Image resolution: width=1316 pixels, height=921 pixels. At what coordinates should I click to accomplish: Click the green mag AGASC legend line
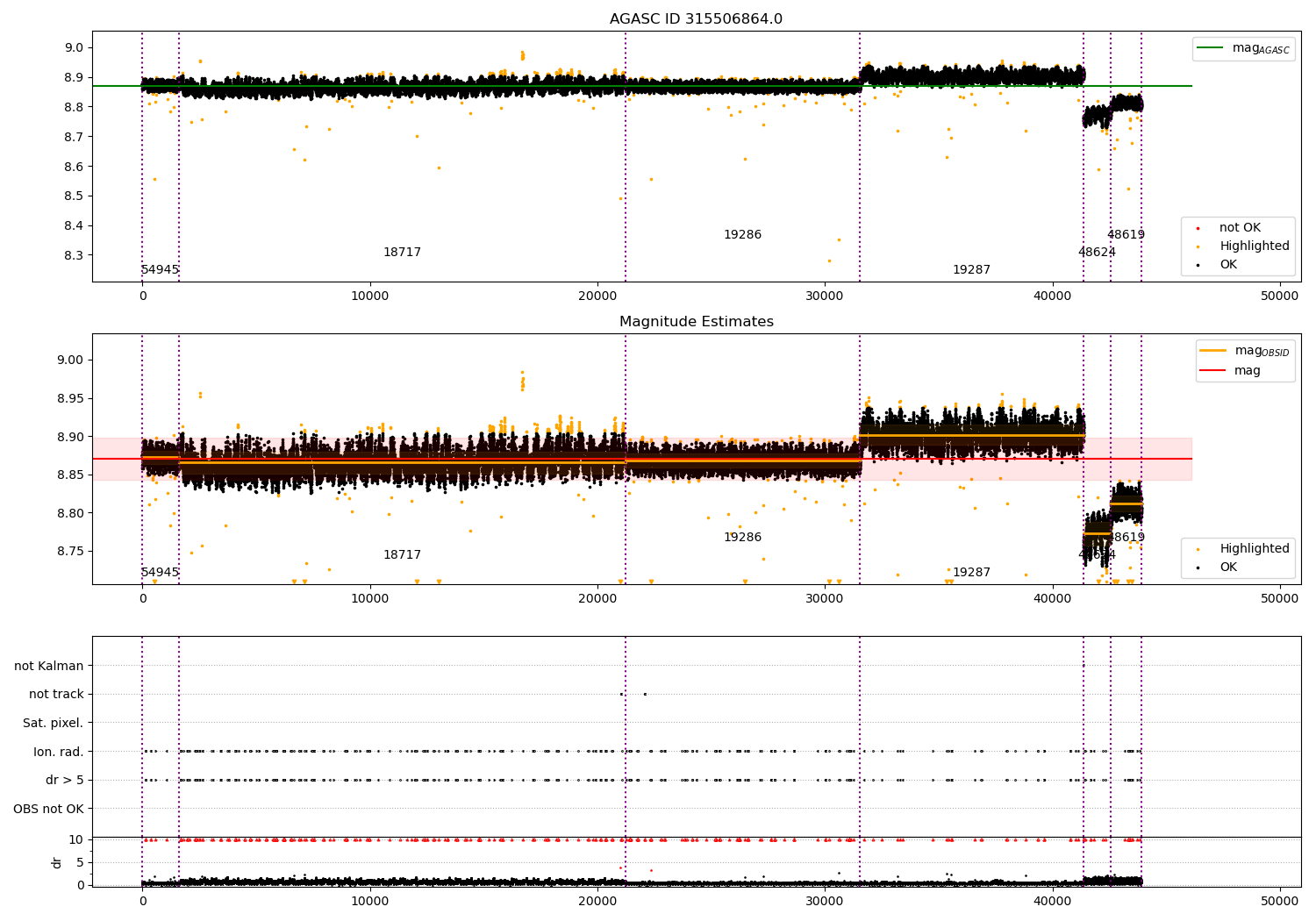point(1212,48)
